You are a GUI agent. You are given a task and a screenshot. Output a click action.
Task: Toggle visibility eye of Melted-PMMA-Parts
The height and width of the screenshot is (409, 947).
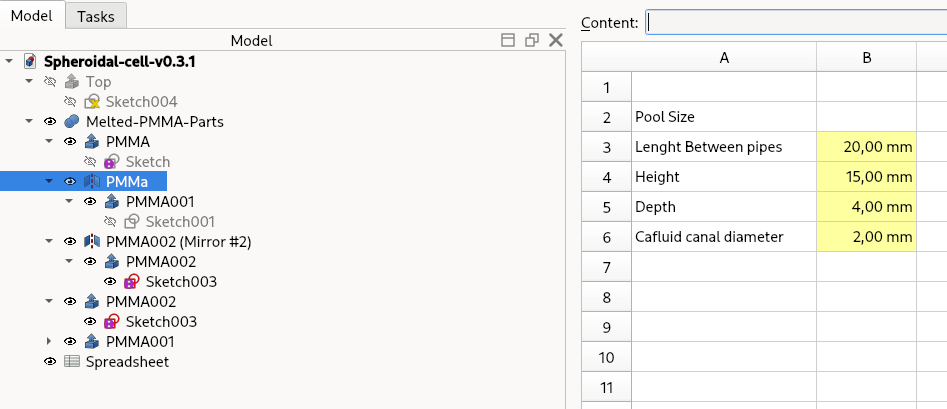tap(50, 121)
